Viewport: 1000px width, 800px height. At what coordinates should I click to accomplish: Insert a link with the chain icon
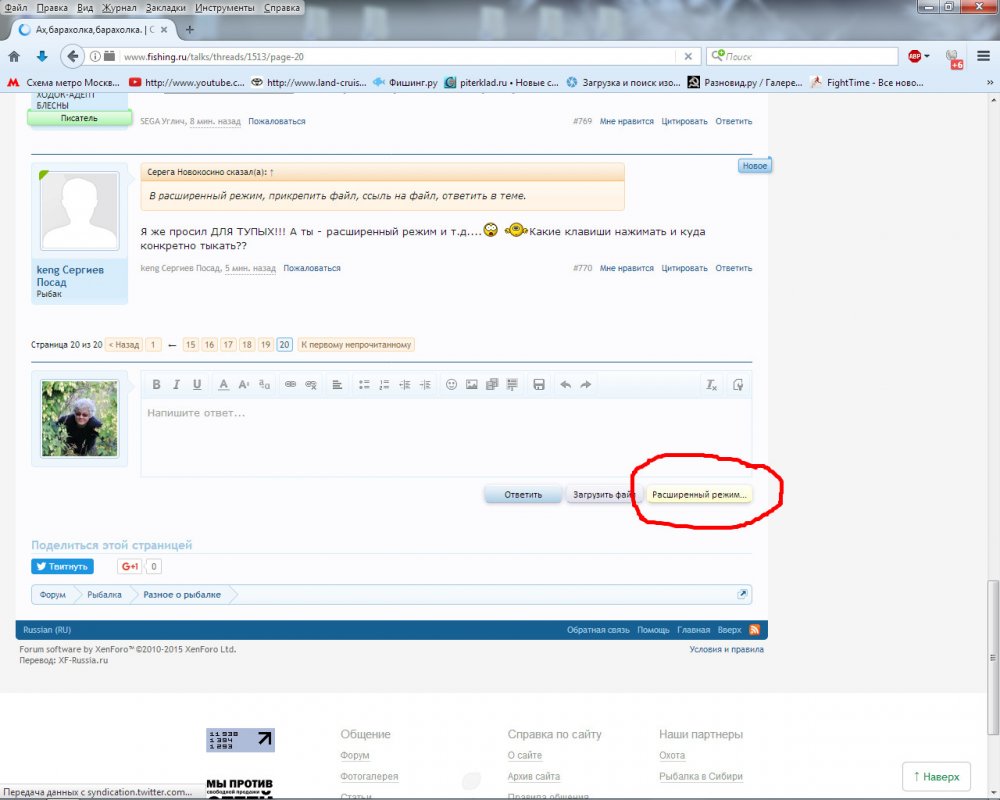point(291,385)
